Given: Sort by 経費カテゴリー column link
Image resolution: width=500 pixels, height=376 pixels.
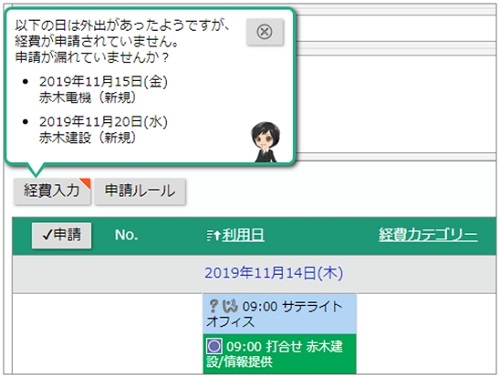Looking at the screenshot, I should click(x=428, y=235).
